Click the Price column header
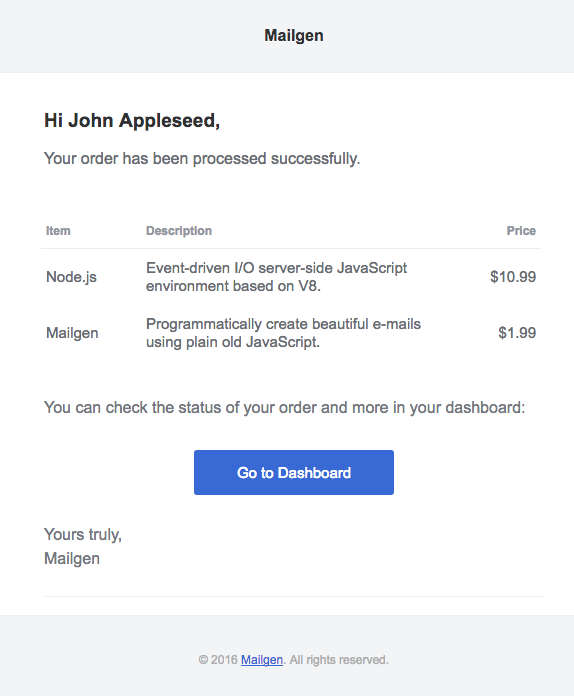 (x=521, y=231)
